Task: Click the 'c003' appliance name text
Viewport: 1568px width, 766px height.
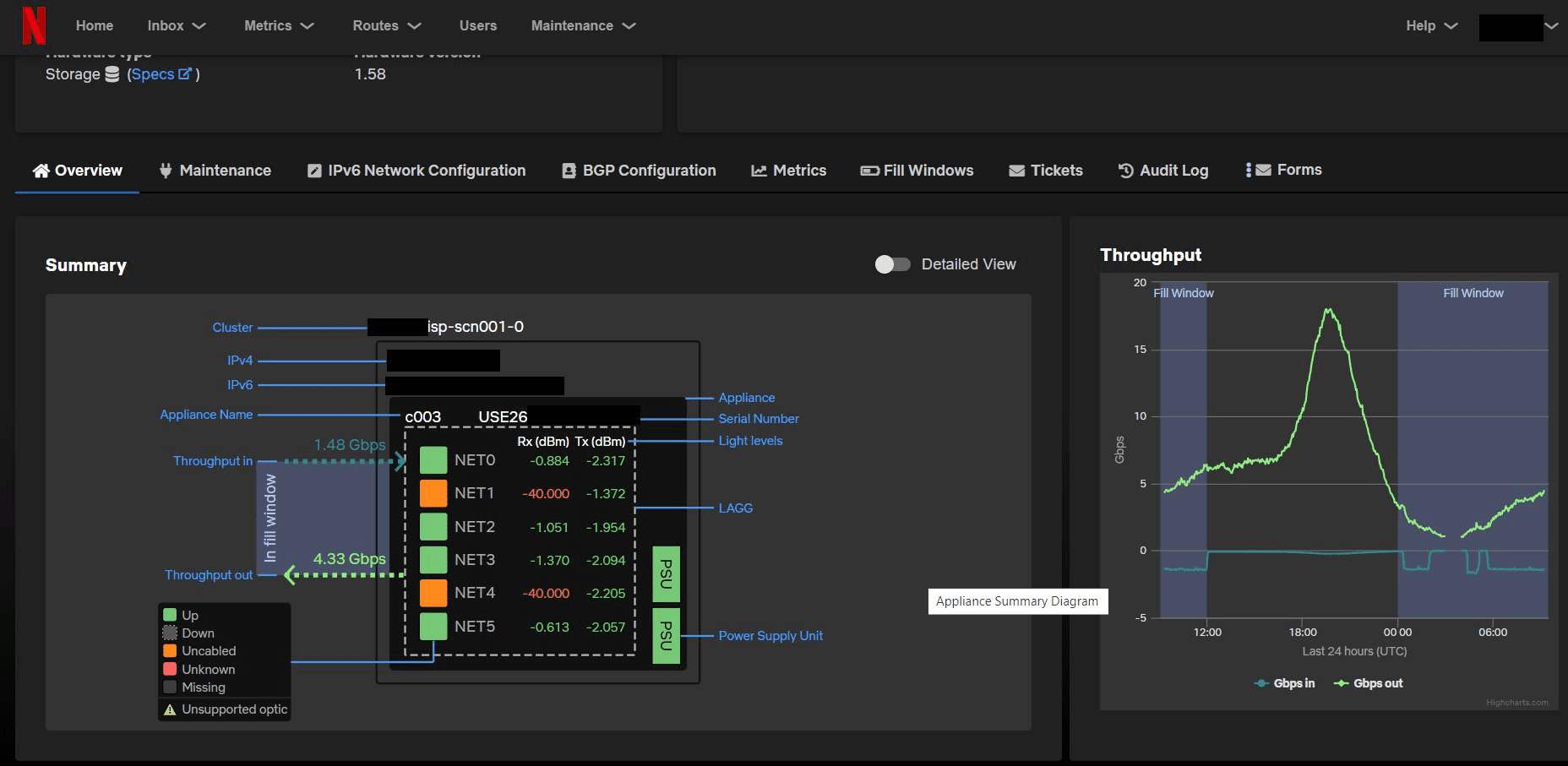Action: coord(422,417)
